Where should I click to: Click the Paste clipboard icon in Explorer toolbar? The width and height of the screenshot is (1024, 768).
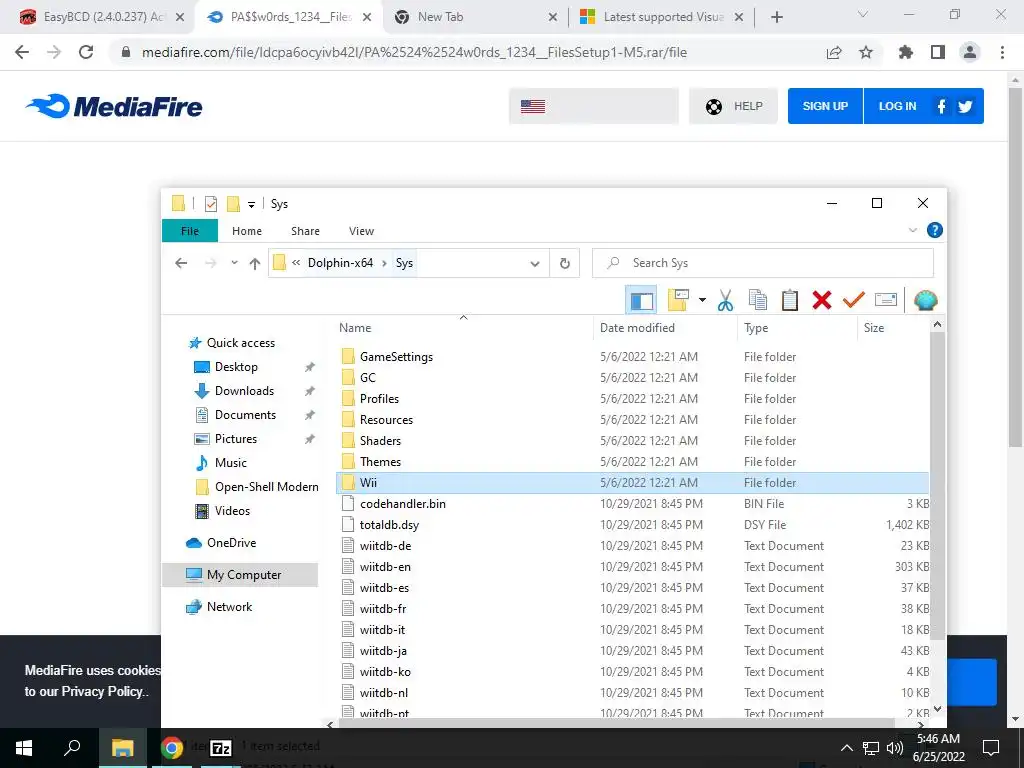(790, 300)
